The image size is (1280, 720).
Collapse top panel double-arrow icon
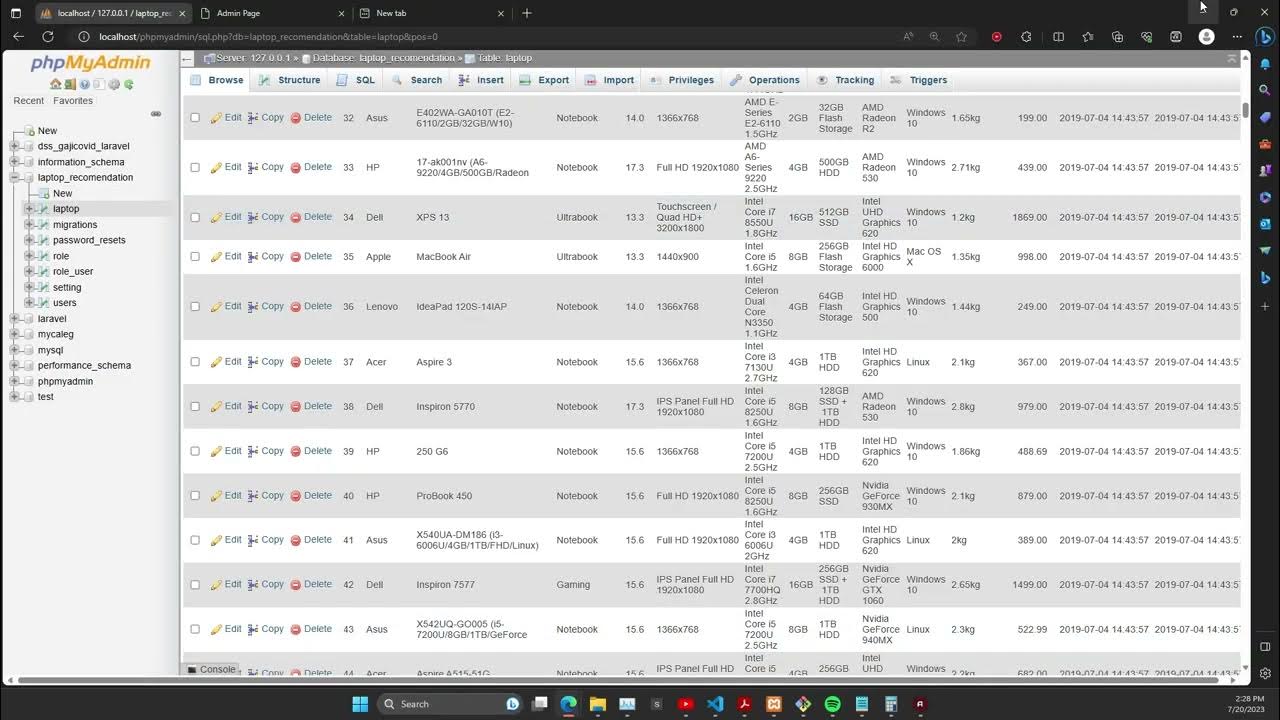click(1231, 58)
